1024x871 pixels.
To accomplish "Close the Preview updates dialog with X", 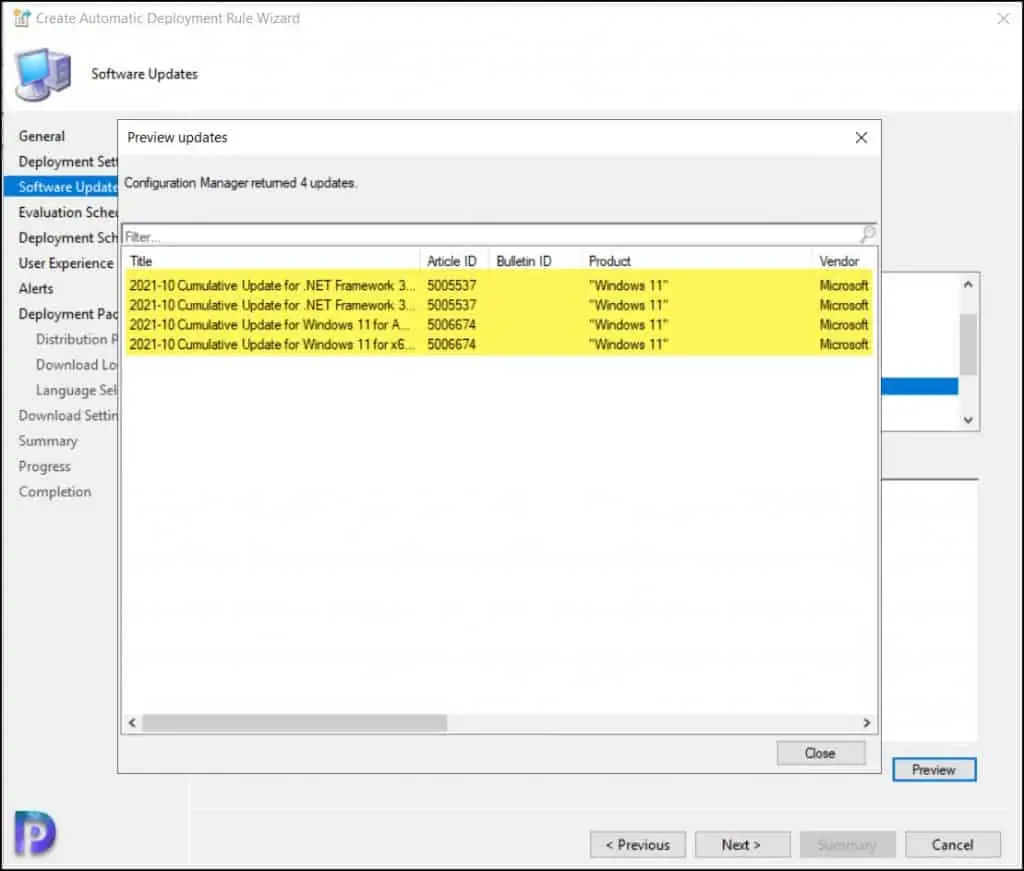I will pos(861,138).
